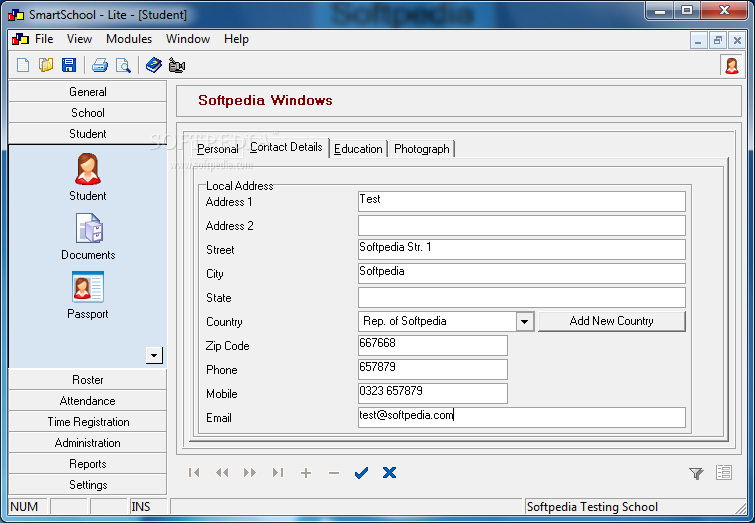Expand the Attendance sidebar section

(88, 401)
